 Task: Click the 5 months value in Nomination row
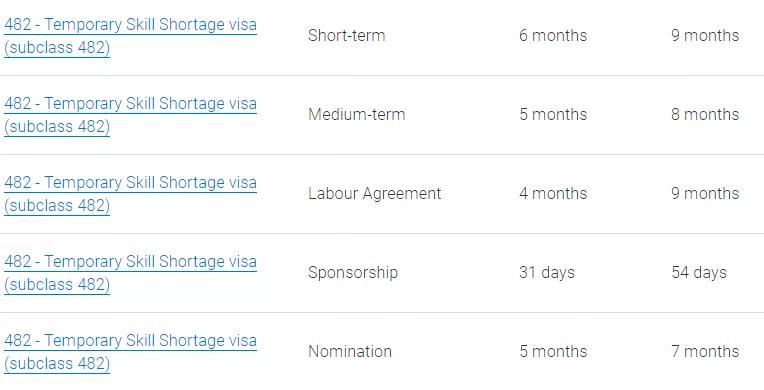point(553,351)
